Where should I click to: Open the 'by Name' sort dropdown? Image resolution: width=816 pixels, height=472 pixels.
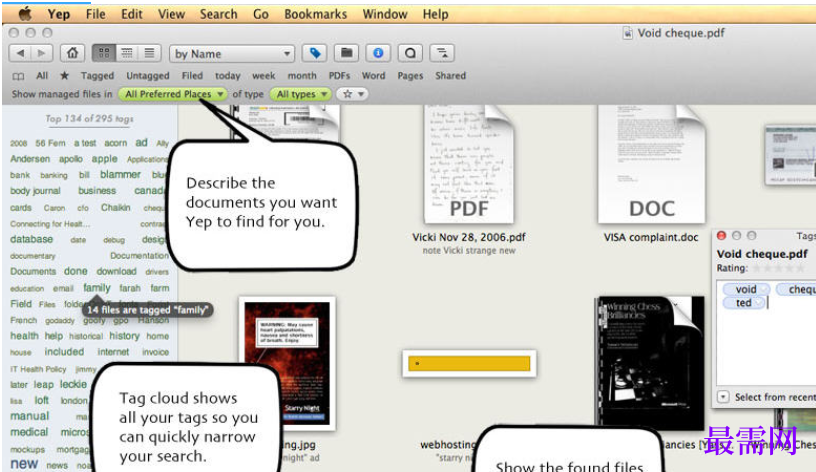coord(232,54)
